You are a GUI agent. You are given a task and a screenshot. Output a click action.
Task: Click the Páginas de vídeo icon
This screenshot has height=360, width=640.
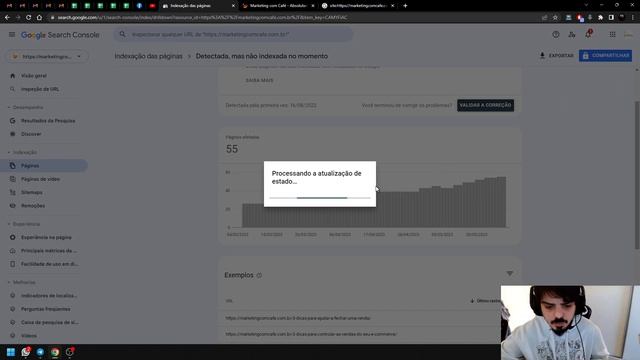[13, 179]
